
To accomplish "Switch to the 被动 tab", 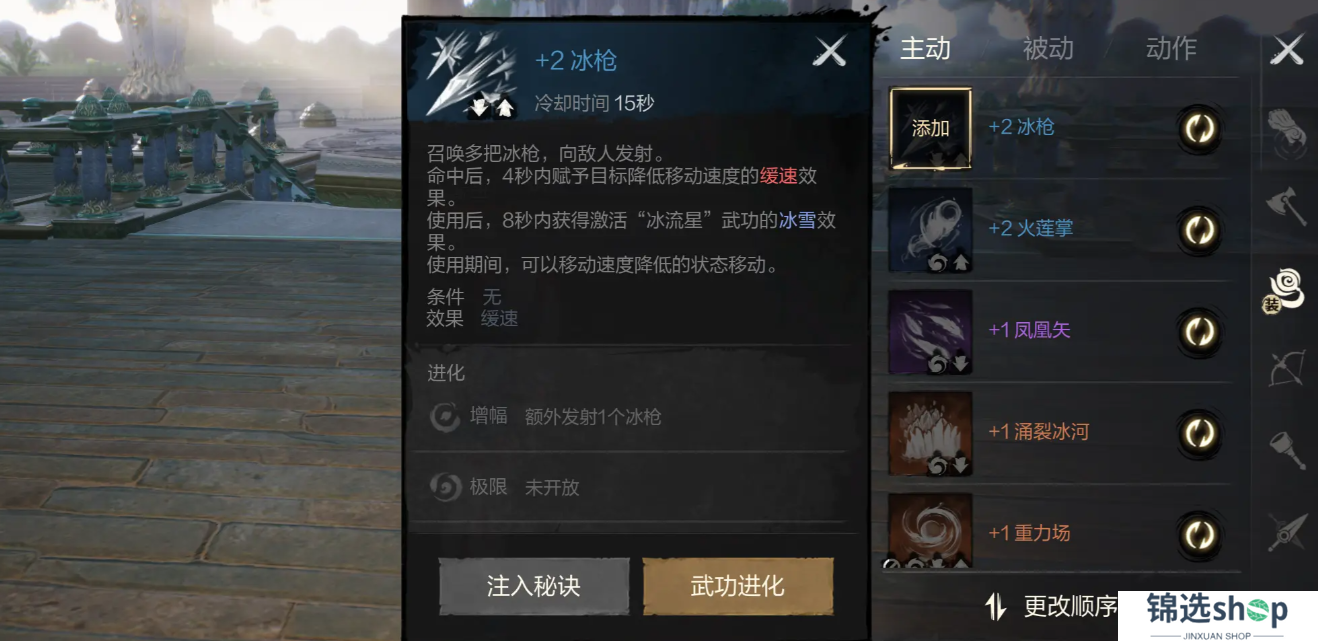I will 1048,49.
